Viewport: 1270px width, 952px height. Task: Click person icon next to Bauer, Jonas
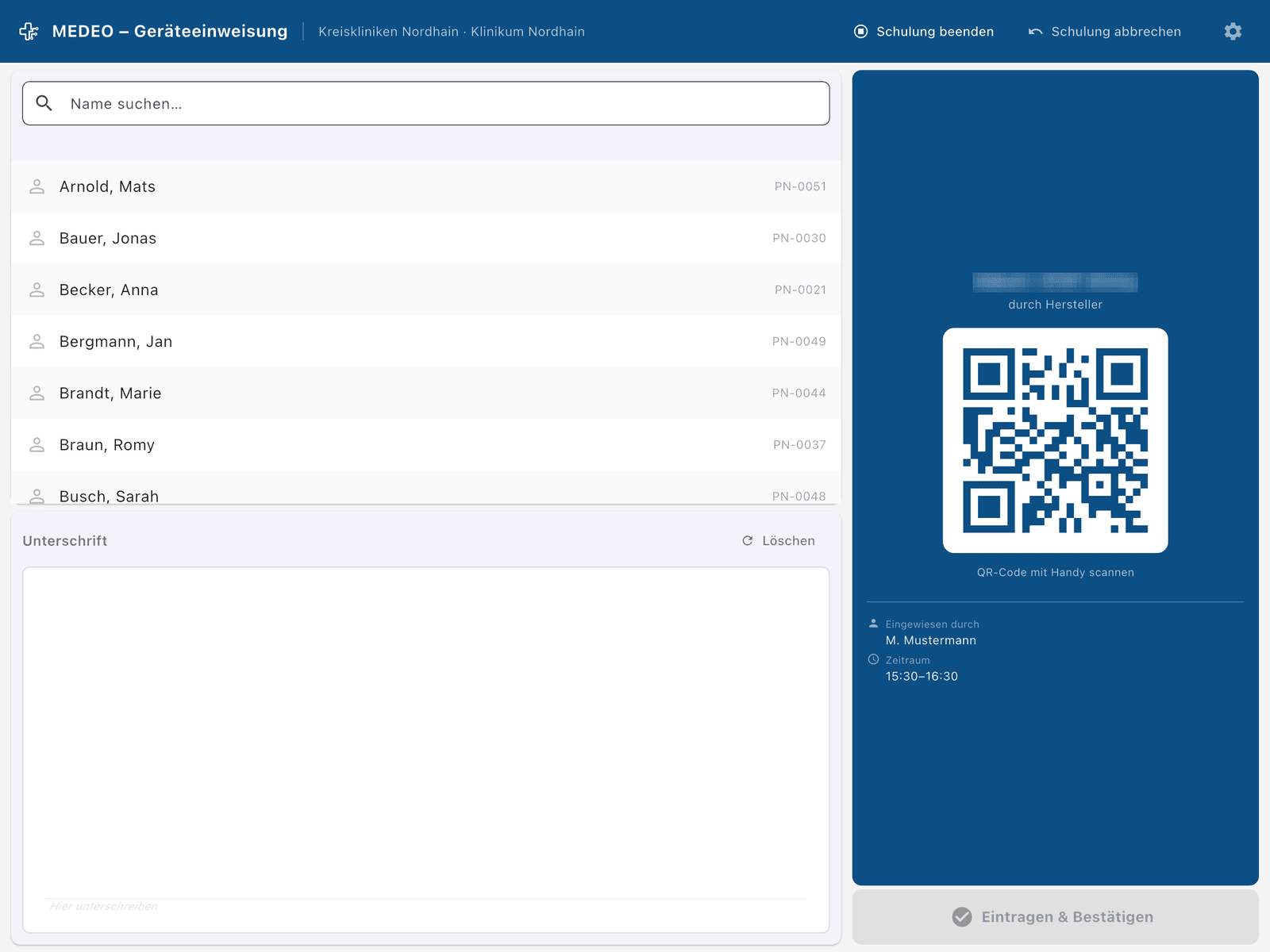click(x=37, y=238)
